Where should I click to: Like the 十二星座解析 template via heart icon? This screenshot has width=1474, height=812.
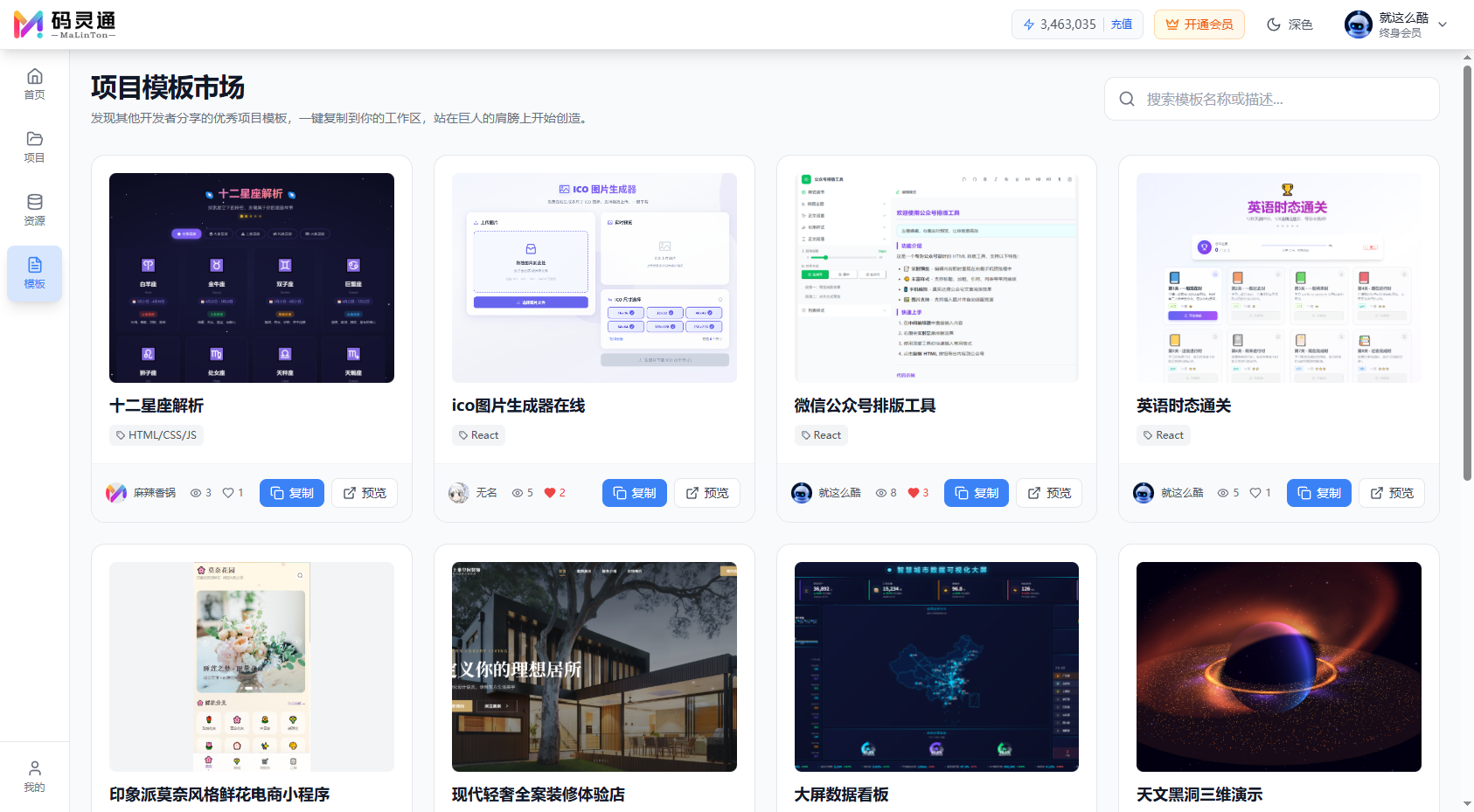[x=228, y=493]
